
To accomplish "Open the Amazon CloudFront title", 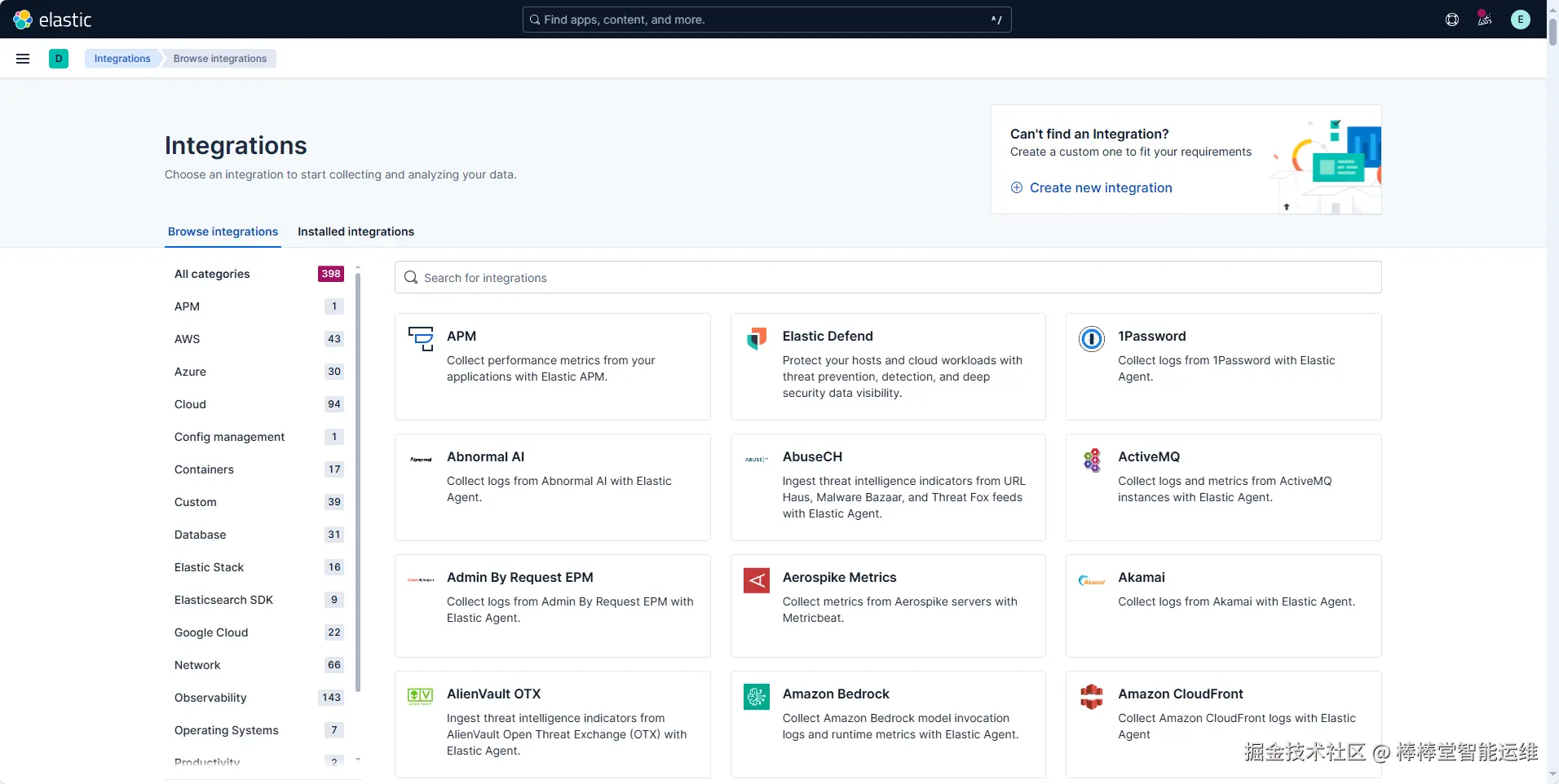I will point(1181,694).
